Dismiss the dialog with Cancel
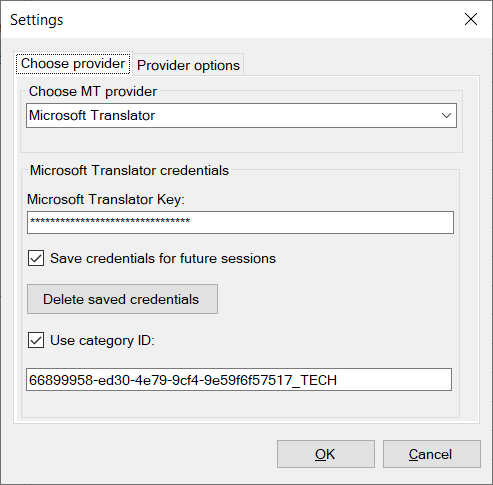The image size is (493, 485). tap(432, 454)
